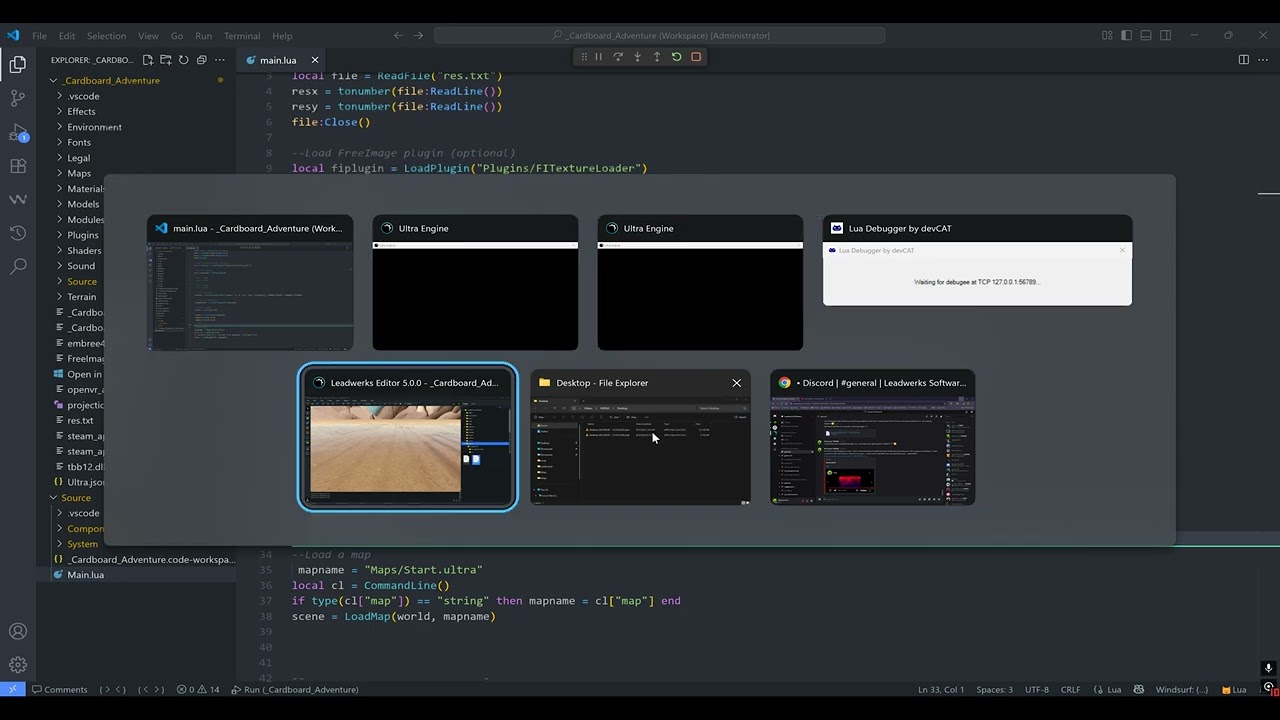This screenshot has width=1280, height=720.
Task: Open the Source Control view
Action: point(17,98)
